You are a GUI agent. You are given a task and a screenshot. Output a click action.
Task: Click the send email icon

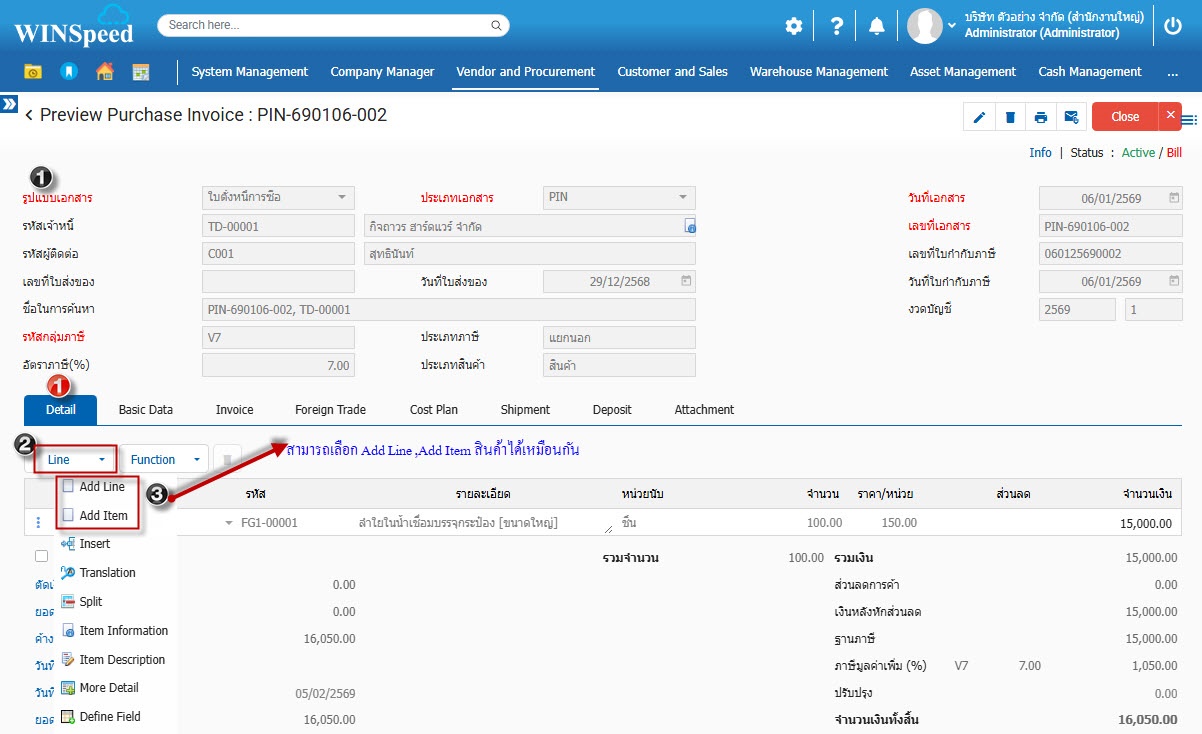[1071, 117]
